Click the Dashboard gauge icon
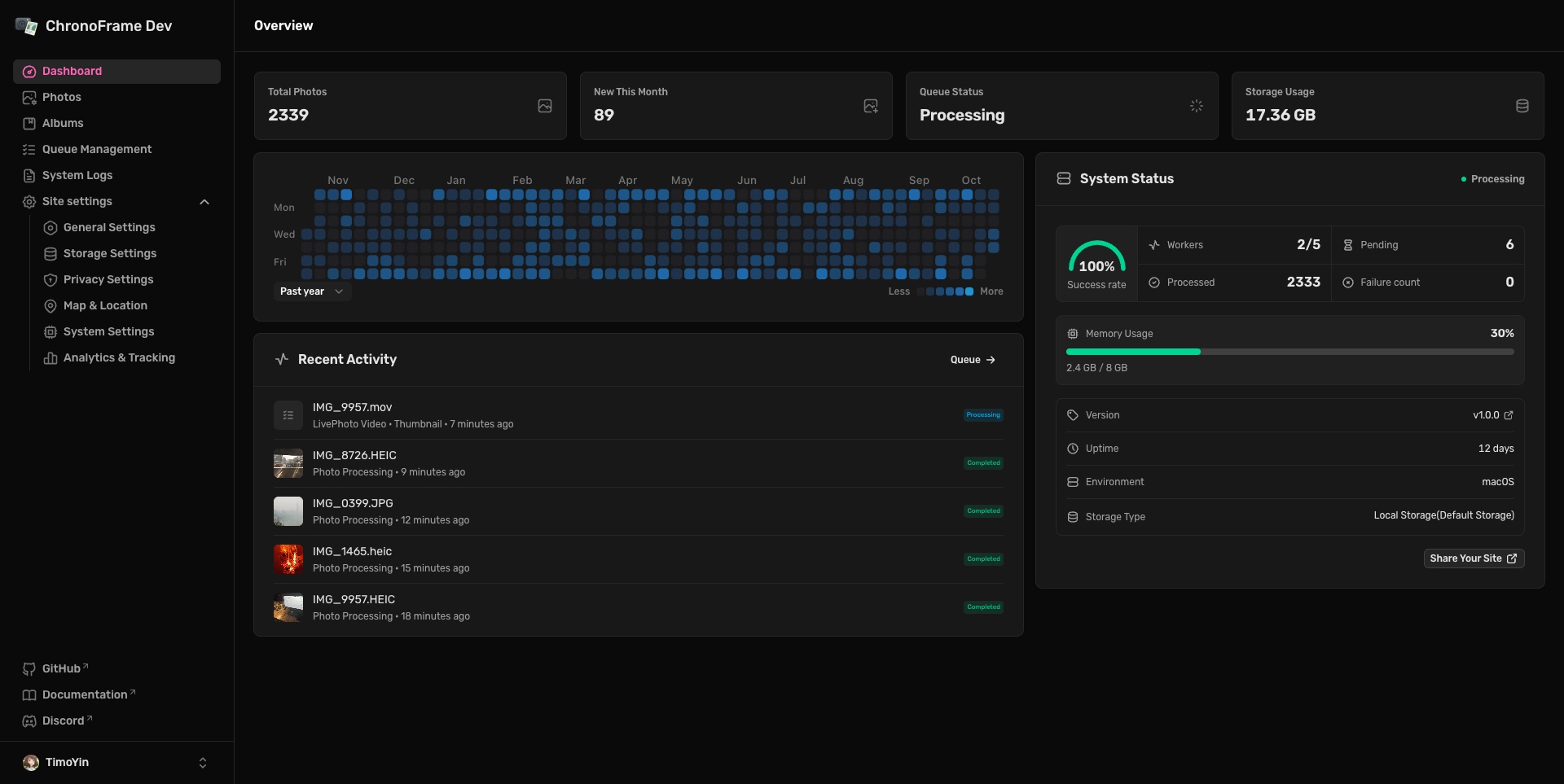Screen dimensions: 1564x784 29,72
